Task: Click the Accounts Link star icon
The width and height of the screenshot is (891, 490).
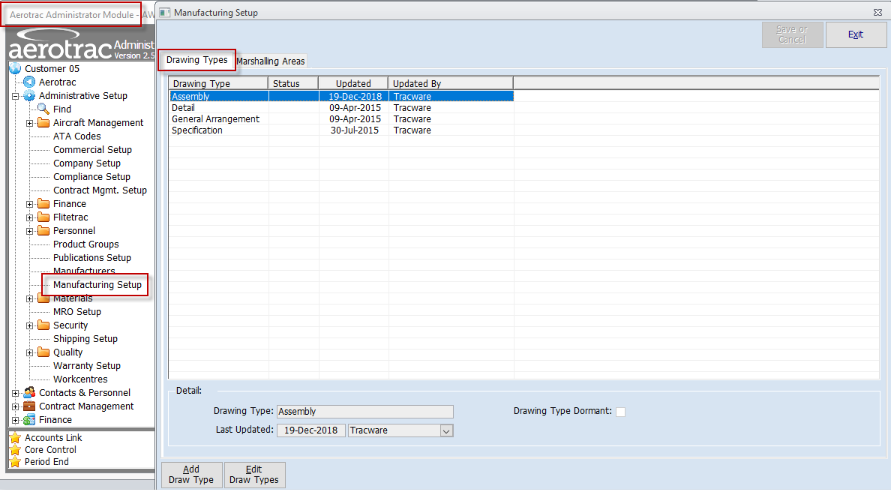Action: point(14,438)
